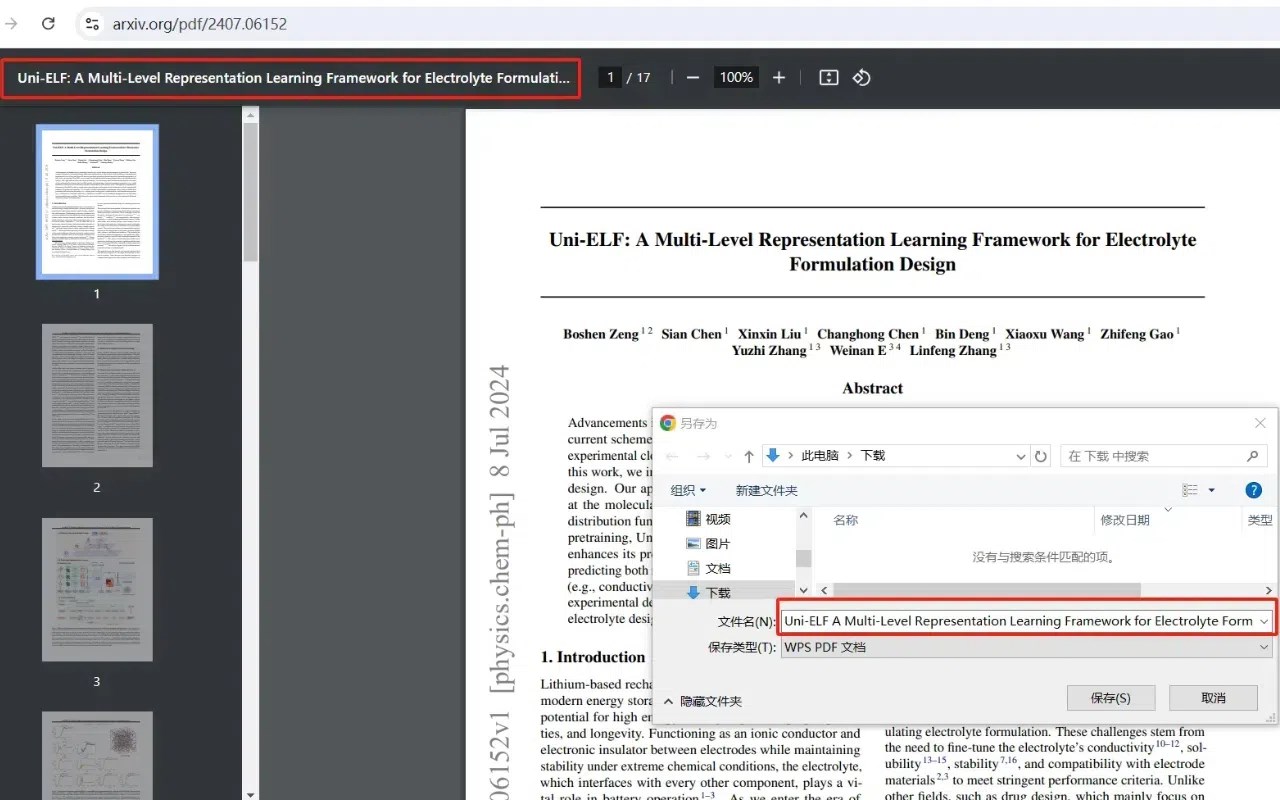Click the site info icon in the address bar
Viewport: 1280px width, 800px height.
click(91, 23)
